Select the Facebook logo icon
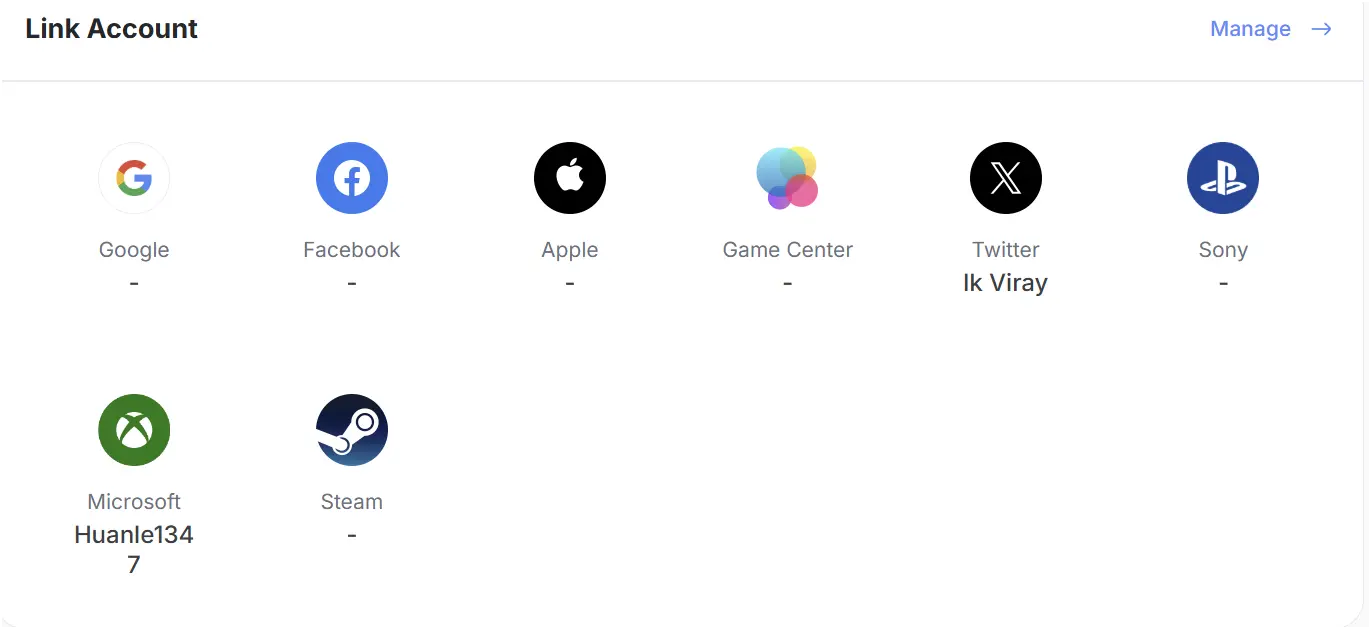The width and height of the screenshot is (1371, 629). [352, 178]
